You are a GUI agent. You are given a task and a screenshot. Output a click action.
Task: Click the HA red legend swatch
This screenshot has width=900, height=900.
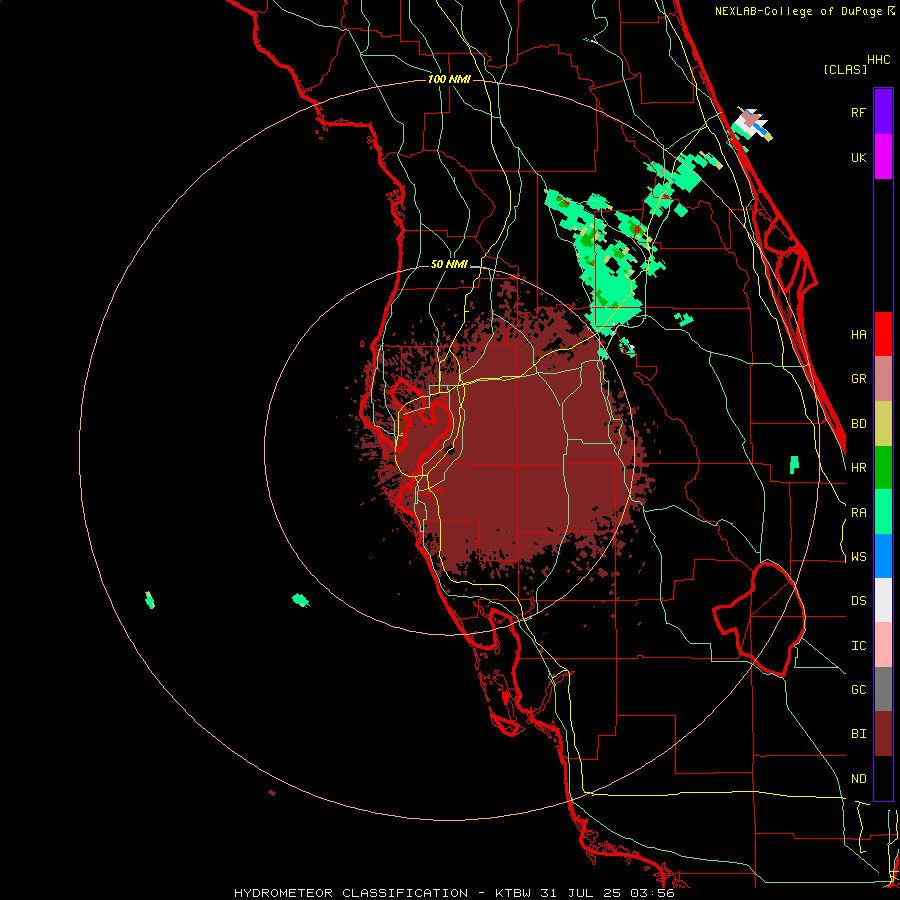pyautogui.click(x=883, y=334)
